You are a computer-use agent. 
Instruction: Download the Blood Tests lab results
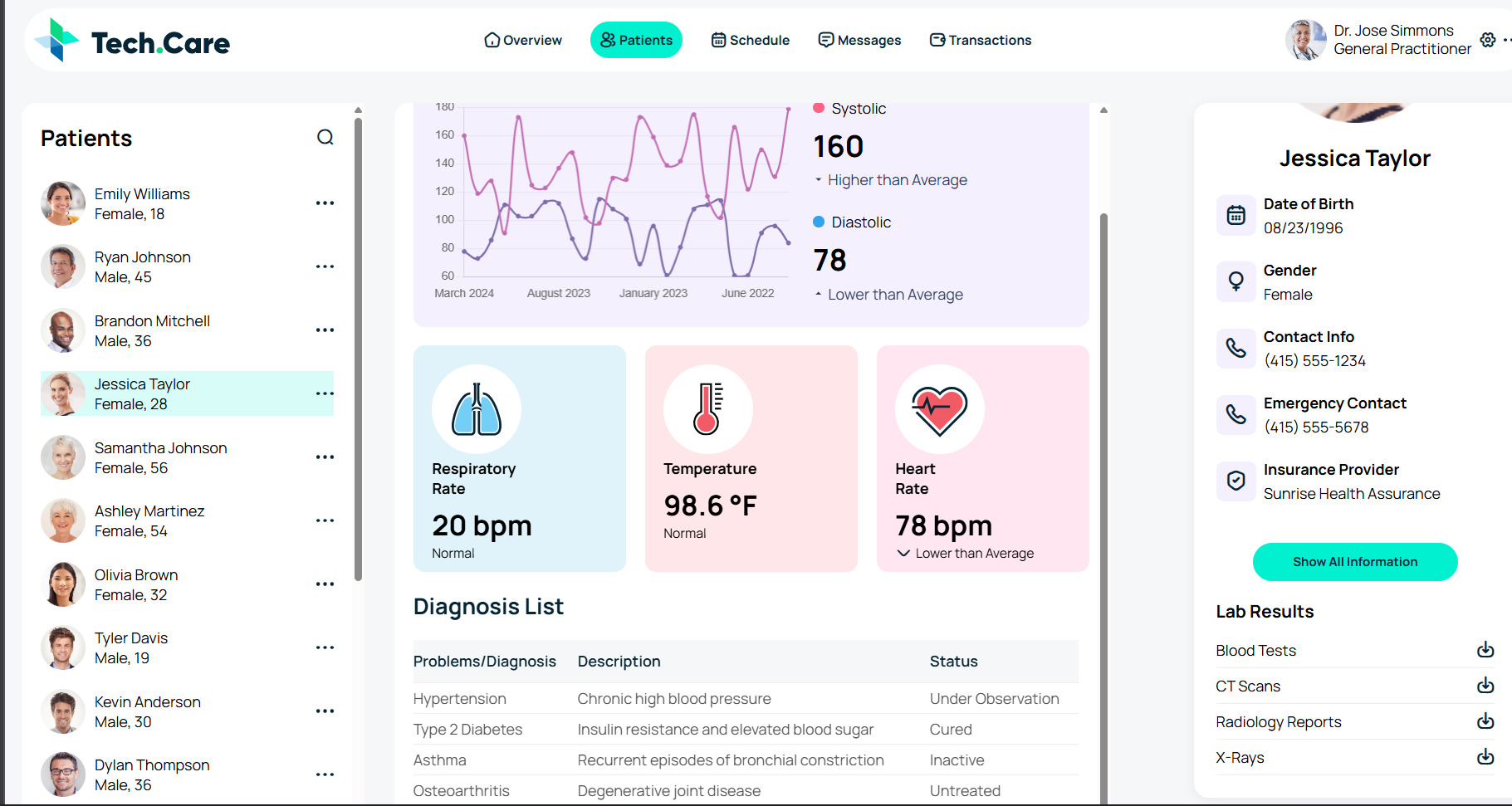(1485, 650)
